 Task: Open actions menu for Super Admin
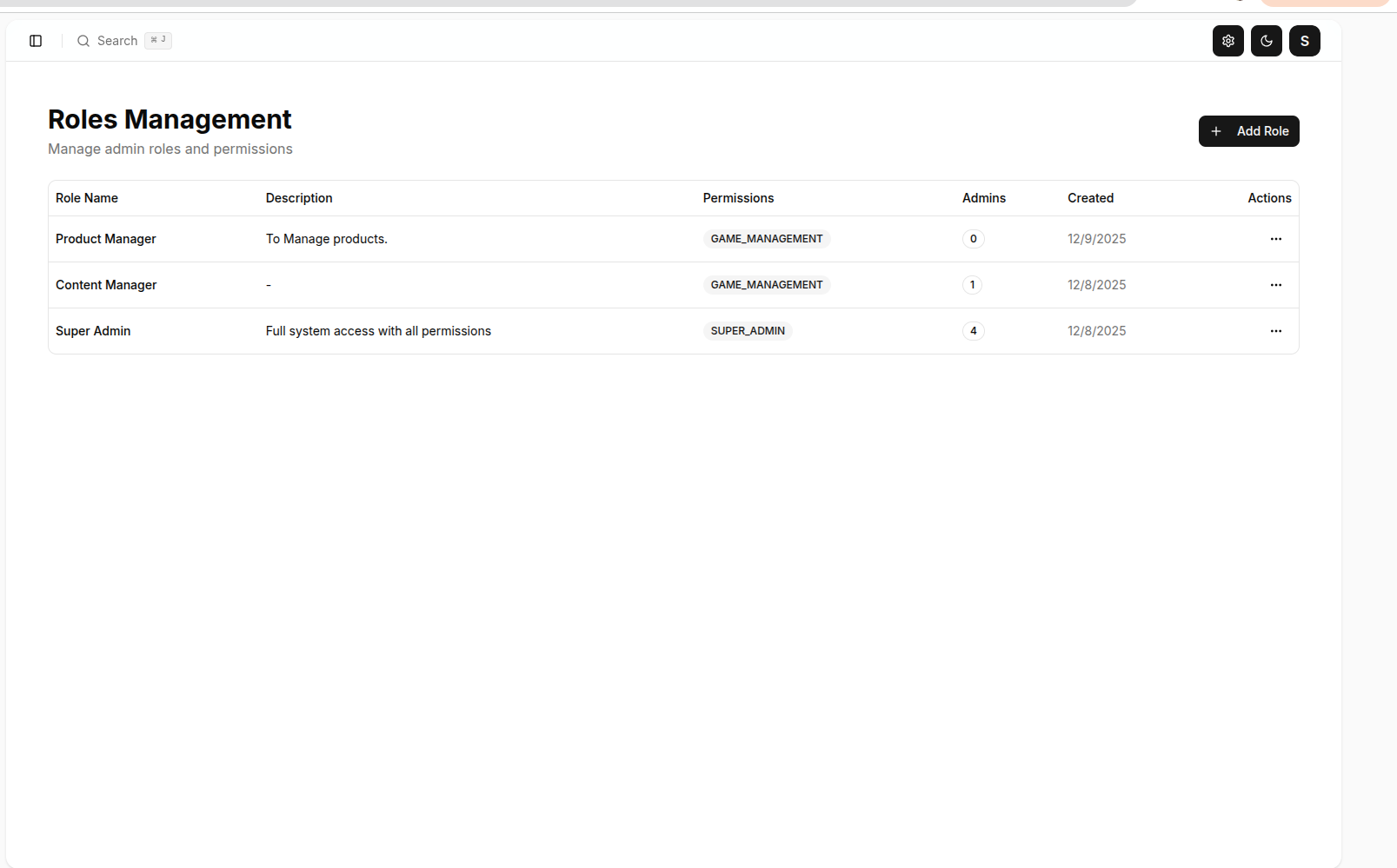coord(1275,331)
